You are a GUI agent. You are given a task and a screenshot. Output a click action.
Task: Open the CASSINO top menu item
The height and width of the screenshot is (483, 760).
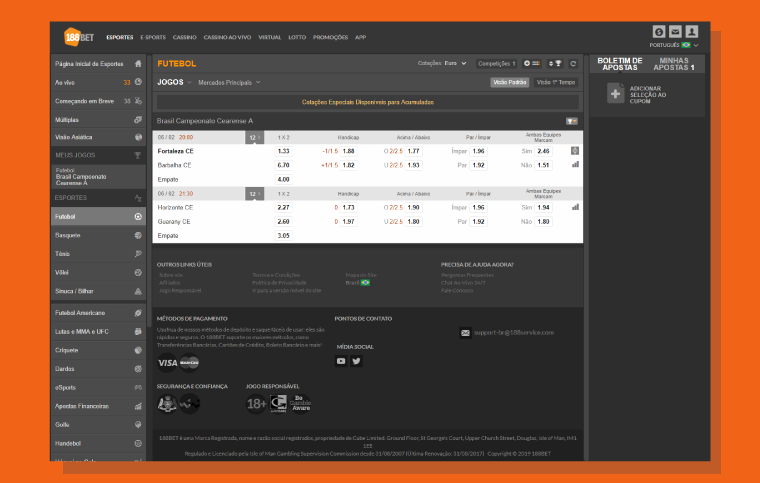coord(185,37)
